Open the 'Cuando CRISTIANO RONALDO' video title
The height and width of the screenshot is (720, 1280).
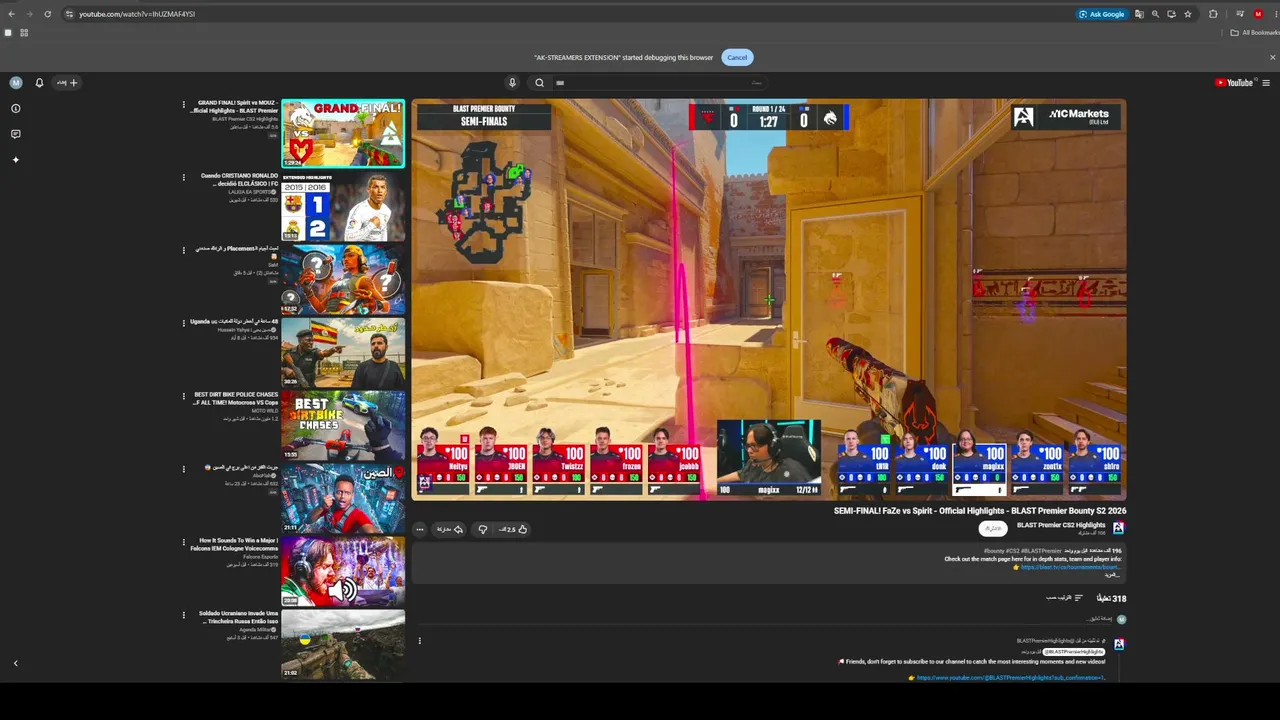click(239, 179)
